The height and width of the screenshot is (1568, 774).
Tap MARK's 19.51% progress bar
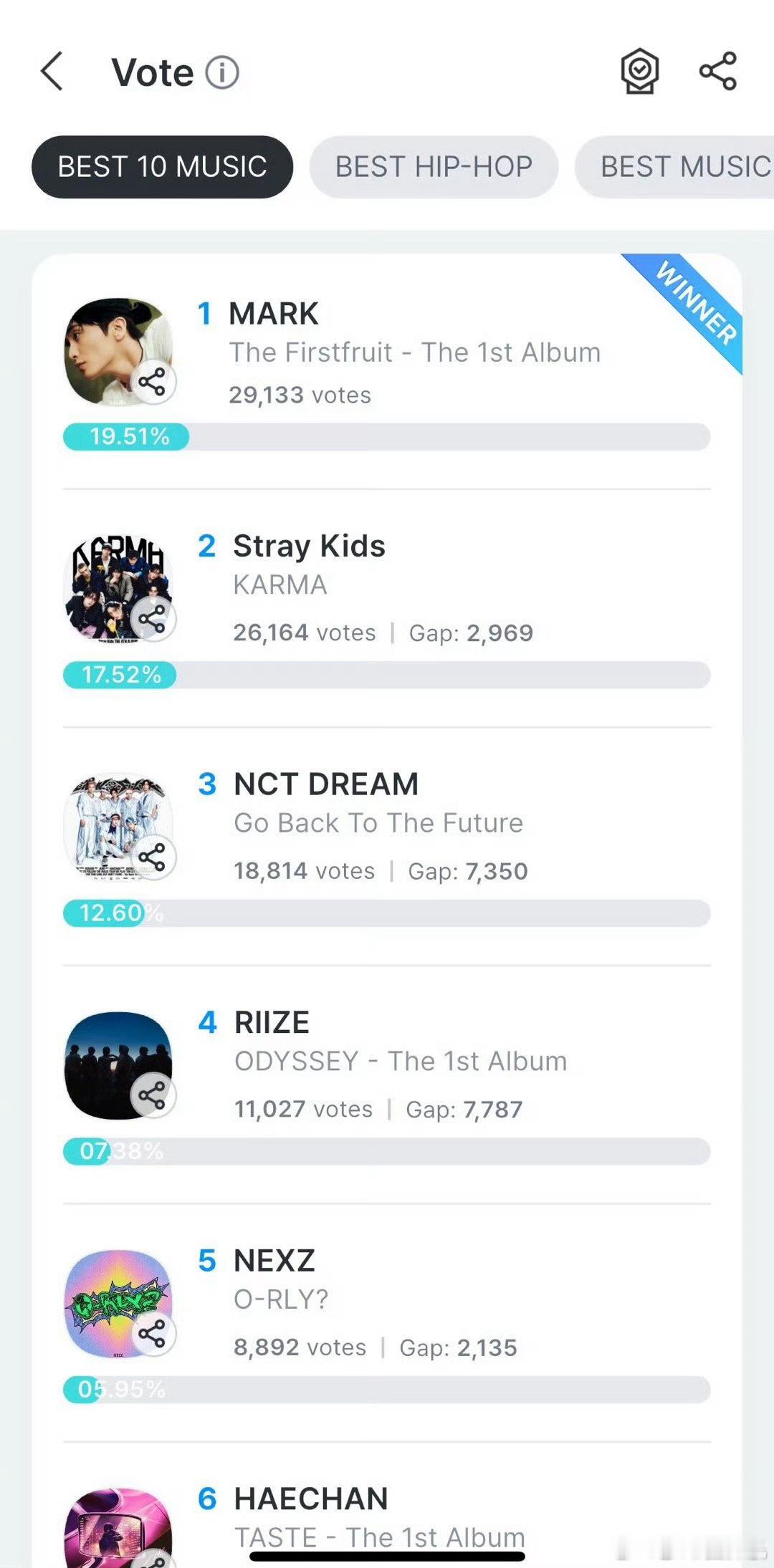click(x=387, y=436)
